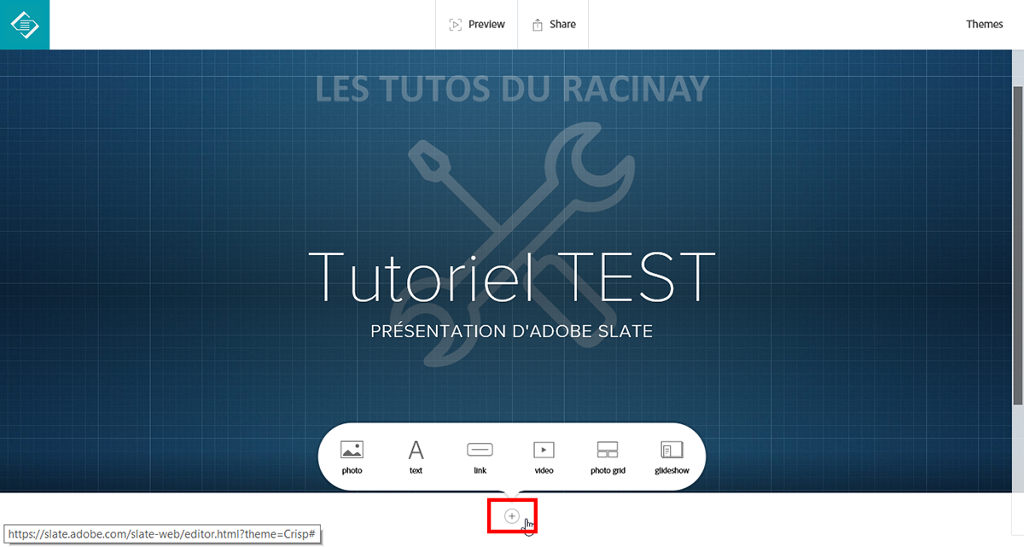Click the 'photo grid' label
This screenshot has width=1024, height=547.
click(x=607, y=471)
